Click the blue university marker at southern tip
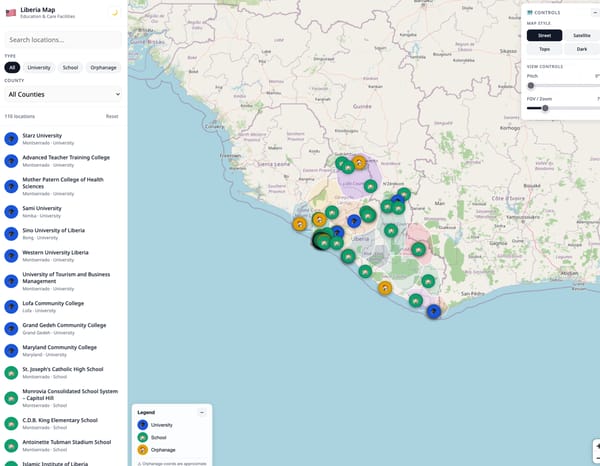 point(434,312)
